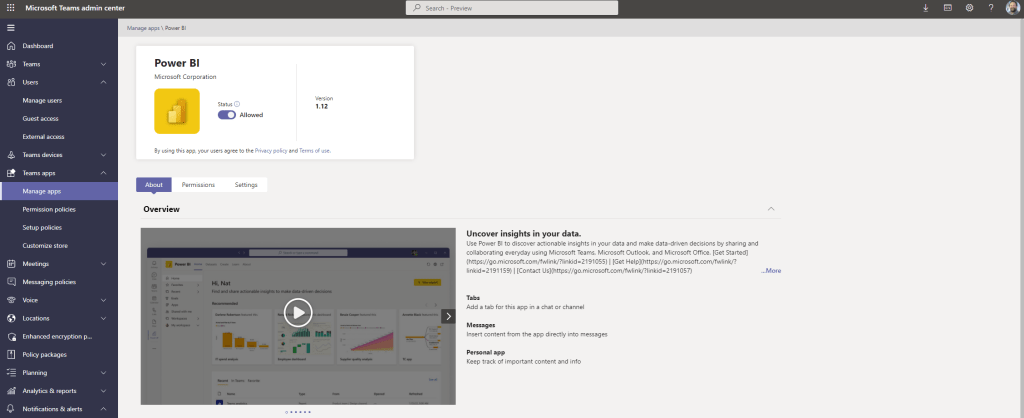Toggle the Allowed status switch
1024x418 pixels.
tap(227, 115)
